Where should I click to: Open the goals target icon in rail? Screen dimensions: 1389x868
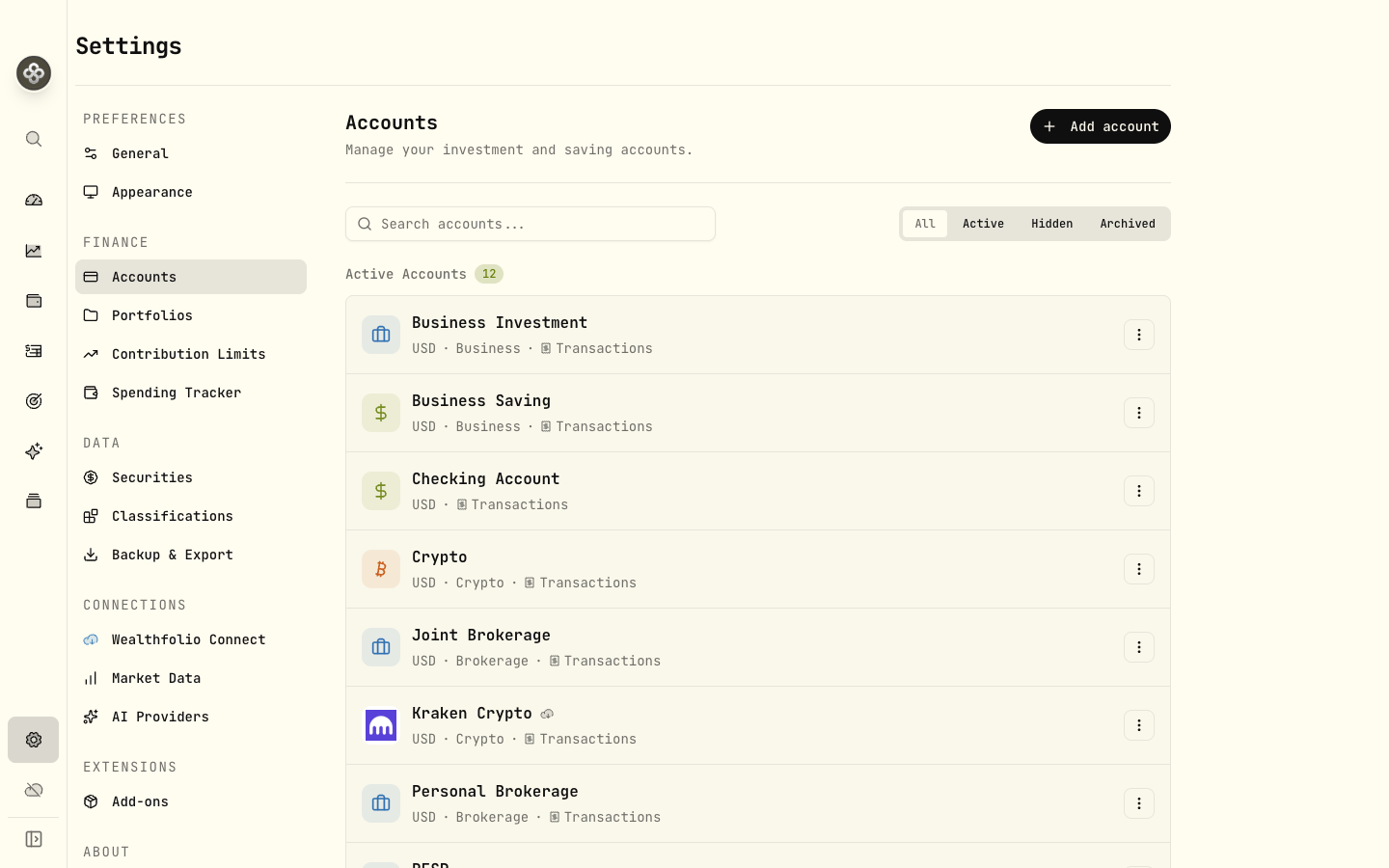[34, 401]
